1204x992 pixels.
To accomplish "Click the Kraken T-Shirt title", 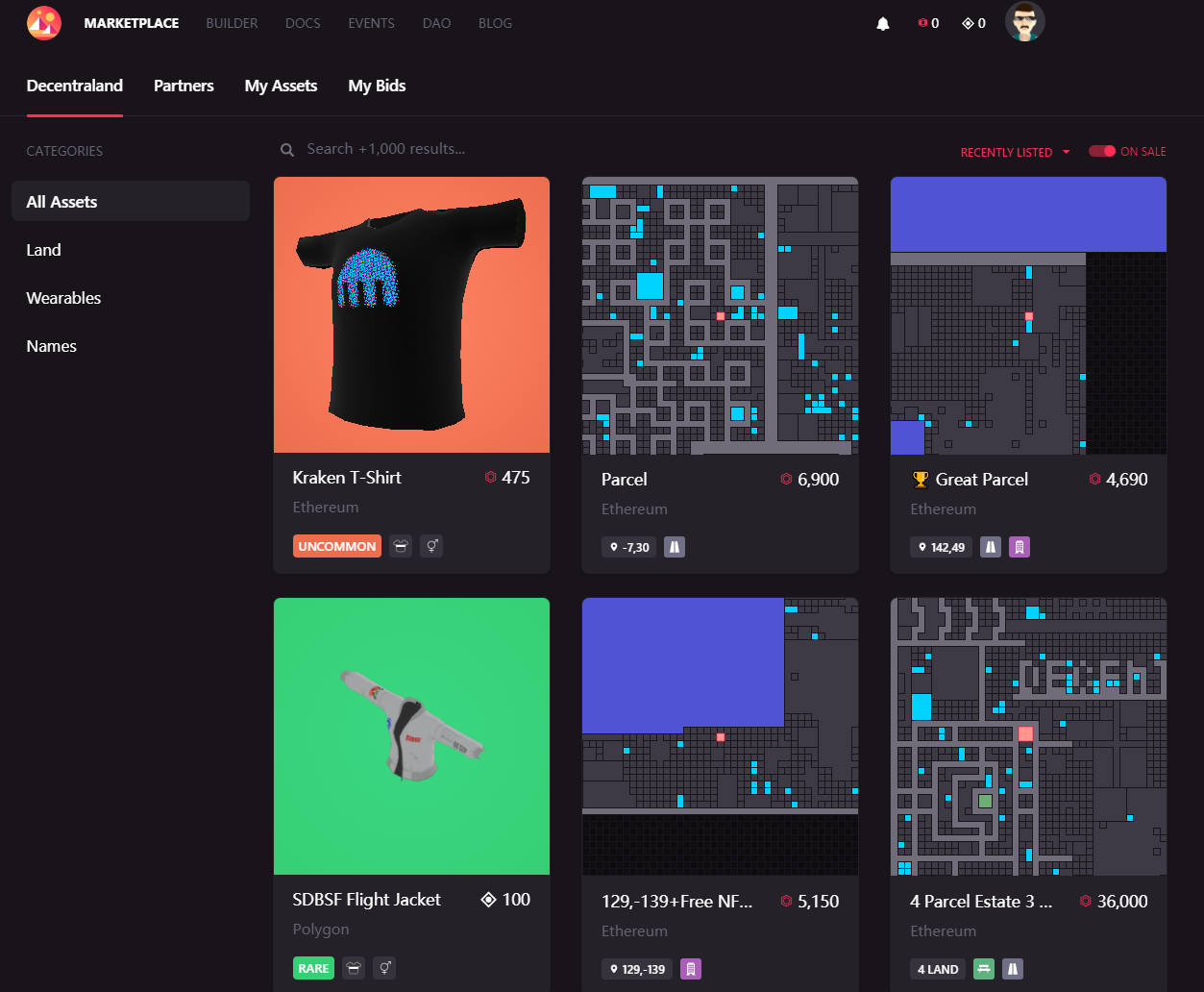I will pyautogui.click(x=347, y=478).
